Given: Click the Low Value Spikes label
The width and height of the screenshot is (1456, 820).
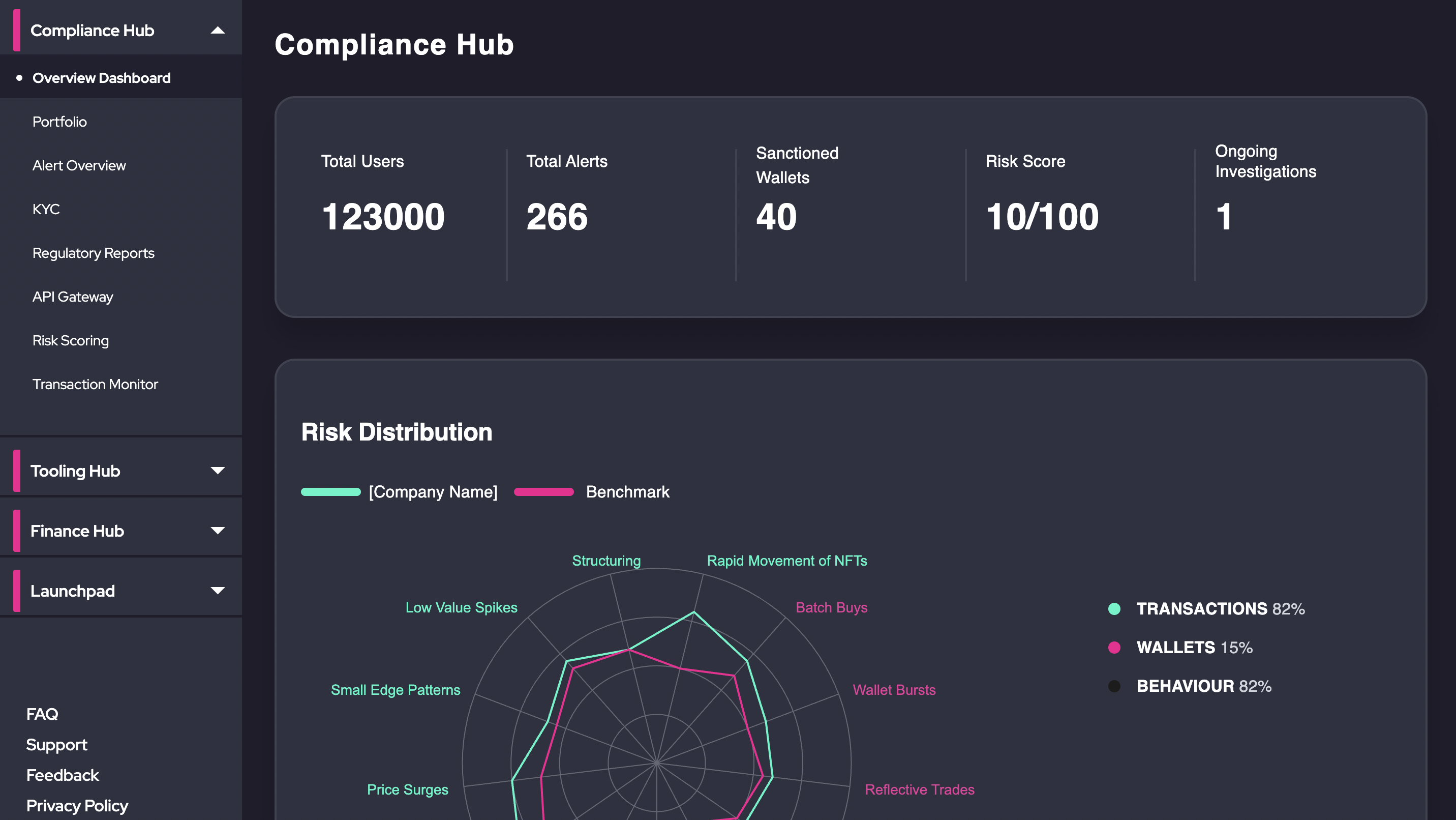Looking at the screenshot, I should pos(461,607).
